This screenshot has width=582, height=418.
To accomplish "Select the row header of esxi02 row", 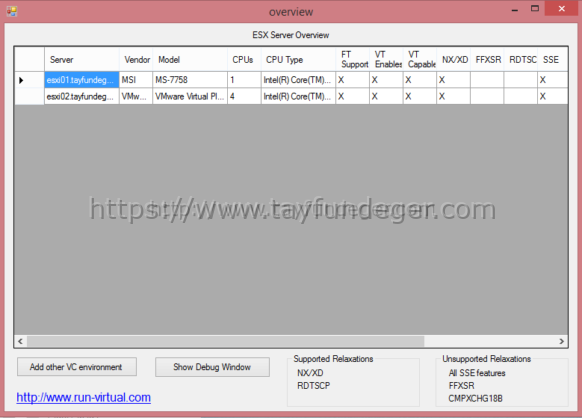I will click(29, 97).
